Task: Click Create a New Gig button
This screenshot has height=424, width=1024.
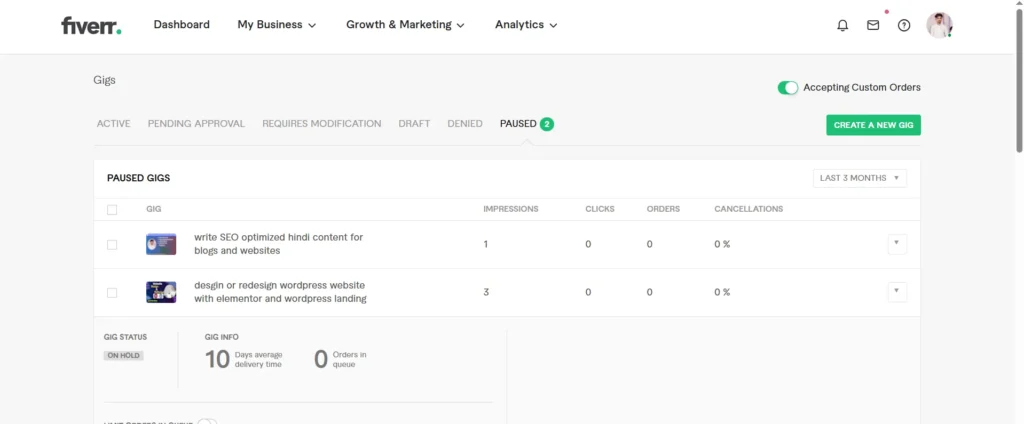Action: pos(873,125)
